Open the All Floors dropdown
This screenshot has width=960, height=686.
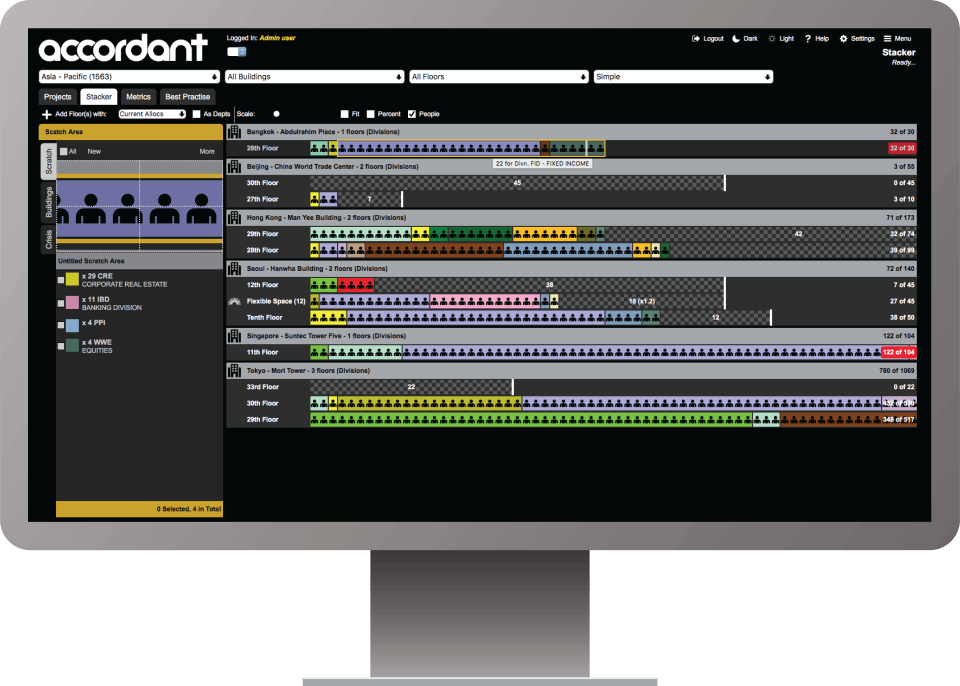coord(499,77)
